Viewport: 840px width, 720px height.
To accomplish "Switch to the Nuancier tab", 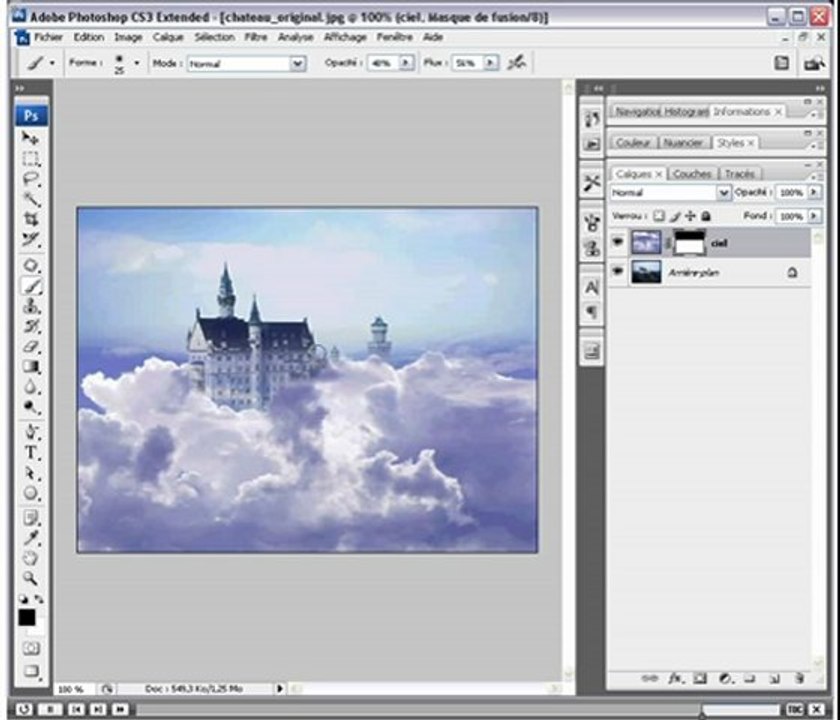I will pos(682,142).
